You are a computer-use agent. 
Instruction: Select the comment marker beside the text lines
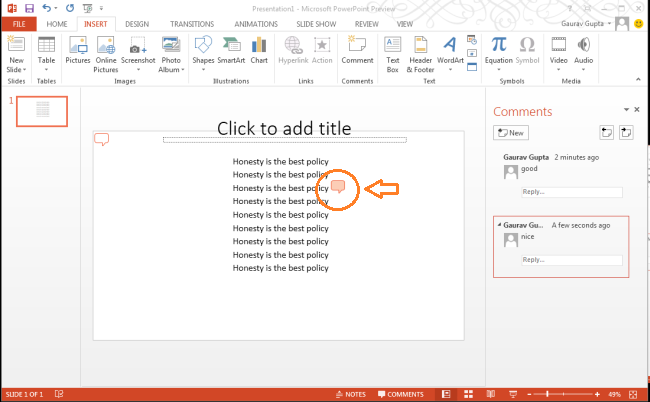pyautogui.click(x=338, y=186)
